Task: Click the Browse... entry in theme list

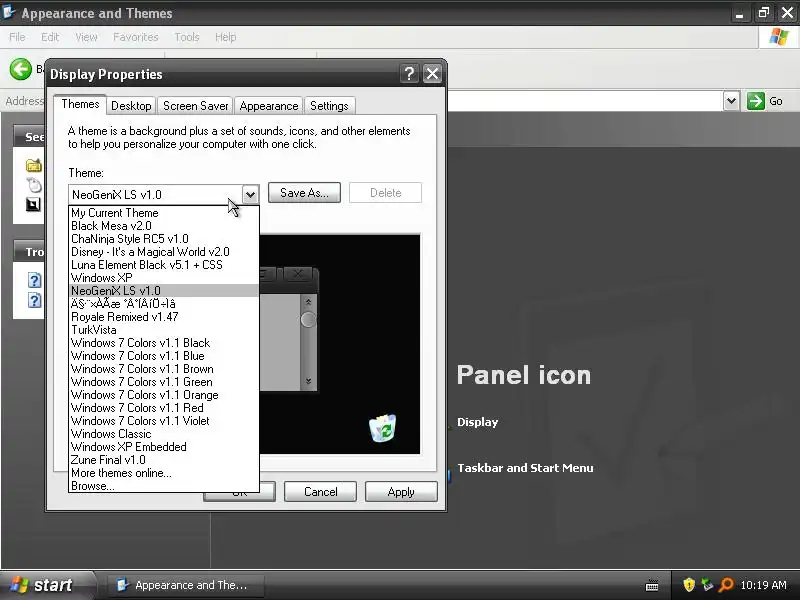Action: pyautogui.click(x=163, y=486)
